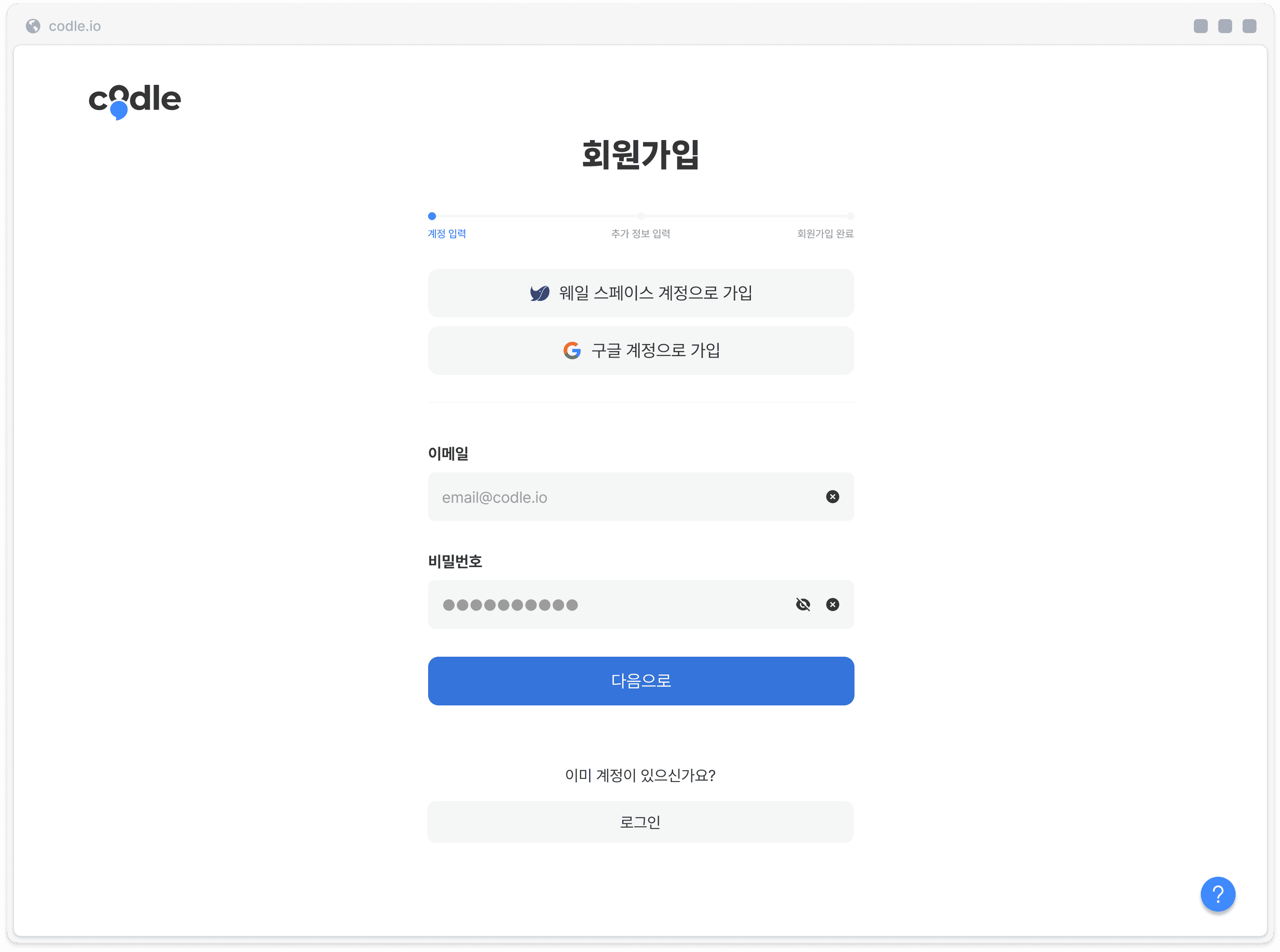The width and height of the screenshot is (1280, 952).
Task: Click the Whale Space logo icon
Action: 539,293
